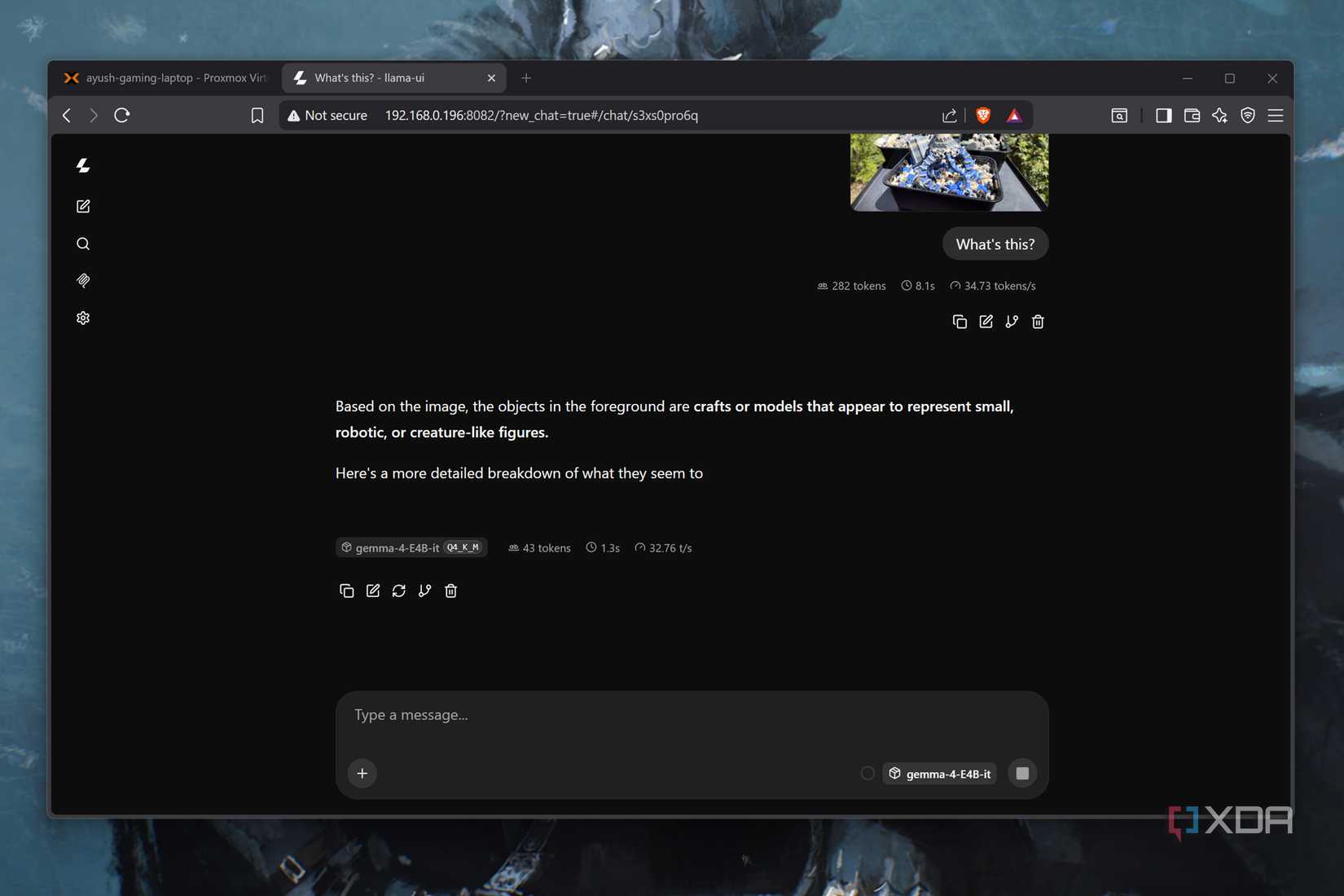Screen dimensions: 1344x896
Task: Edit the "What's this?" user message
Action: coord(986,322)
